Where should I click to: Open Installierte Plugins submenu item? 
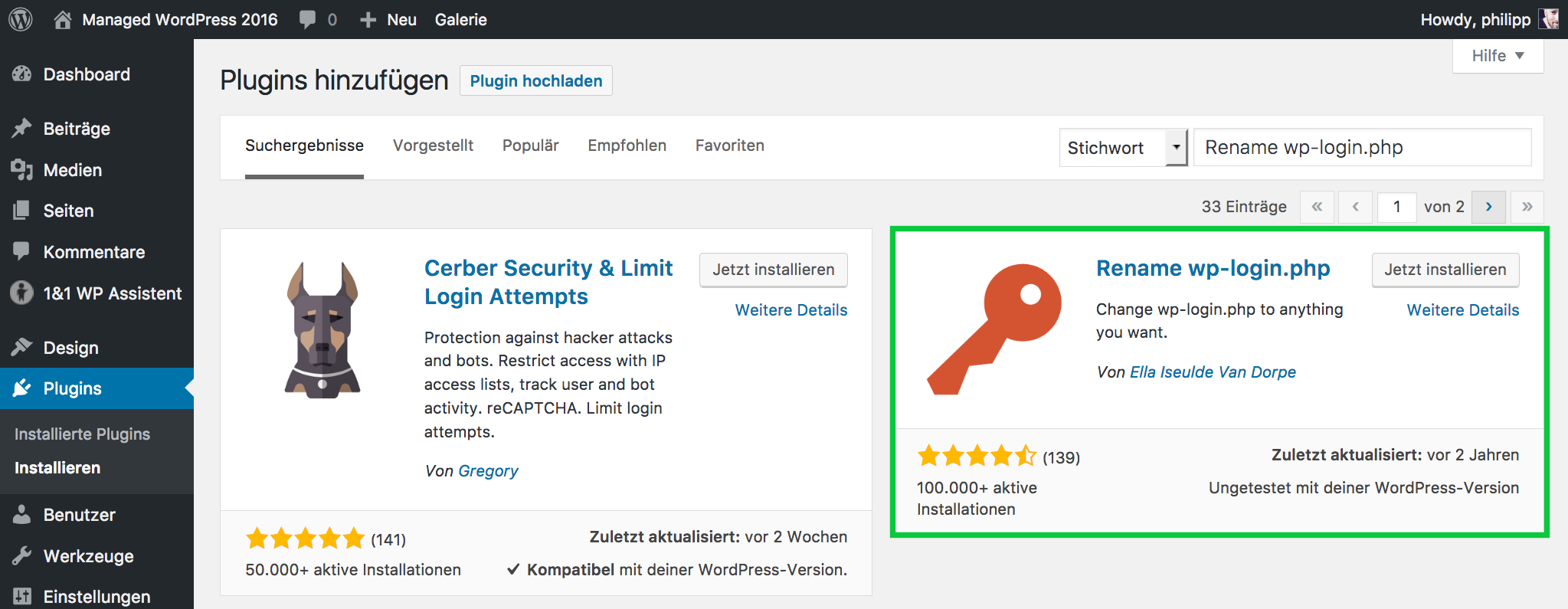(82, 434)
